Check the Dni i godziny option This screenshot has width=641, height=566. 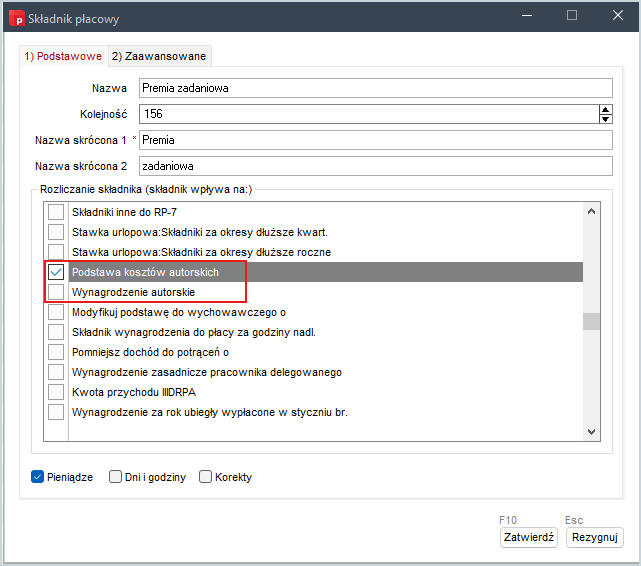pos(116,477)
